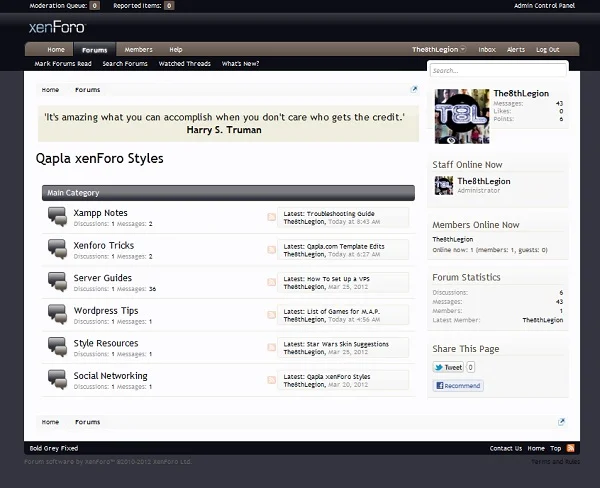The height and width of the screenshot is (488, 600).
Task: Open RSS feed icon for Xampp Notes
Action: point(271,217)
